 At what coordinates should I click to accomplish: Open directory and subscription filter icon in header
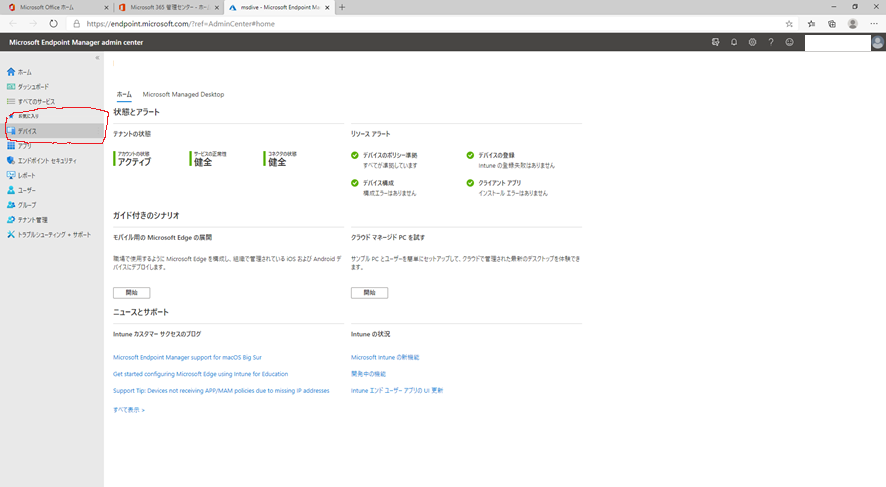tap(715, 42)
